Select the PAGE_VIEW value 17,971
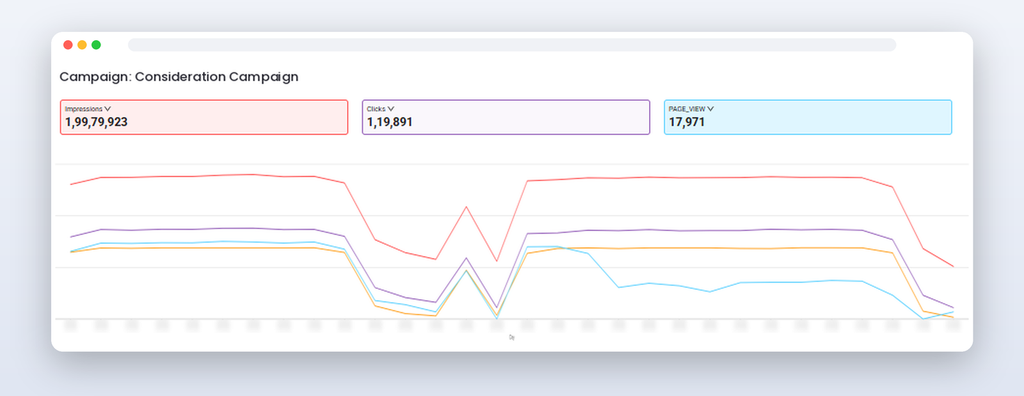The width and height of the screenshot is (1024, 396). (686, 122)
